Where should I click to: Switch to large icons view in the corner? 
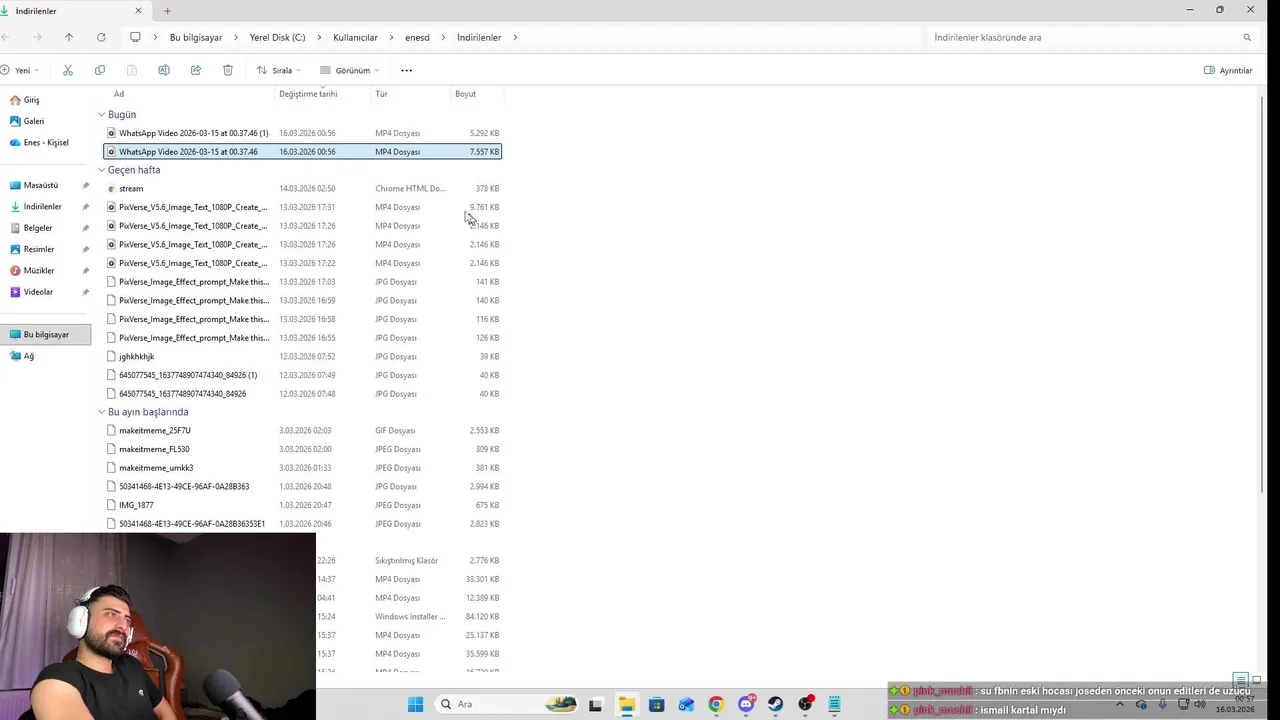[x=1257, y=680]
